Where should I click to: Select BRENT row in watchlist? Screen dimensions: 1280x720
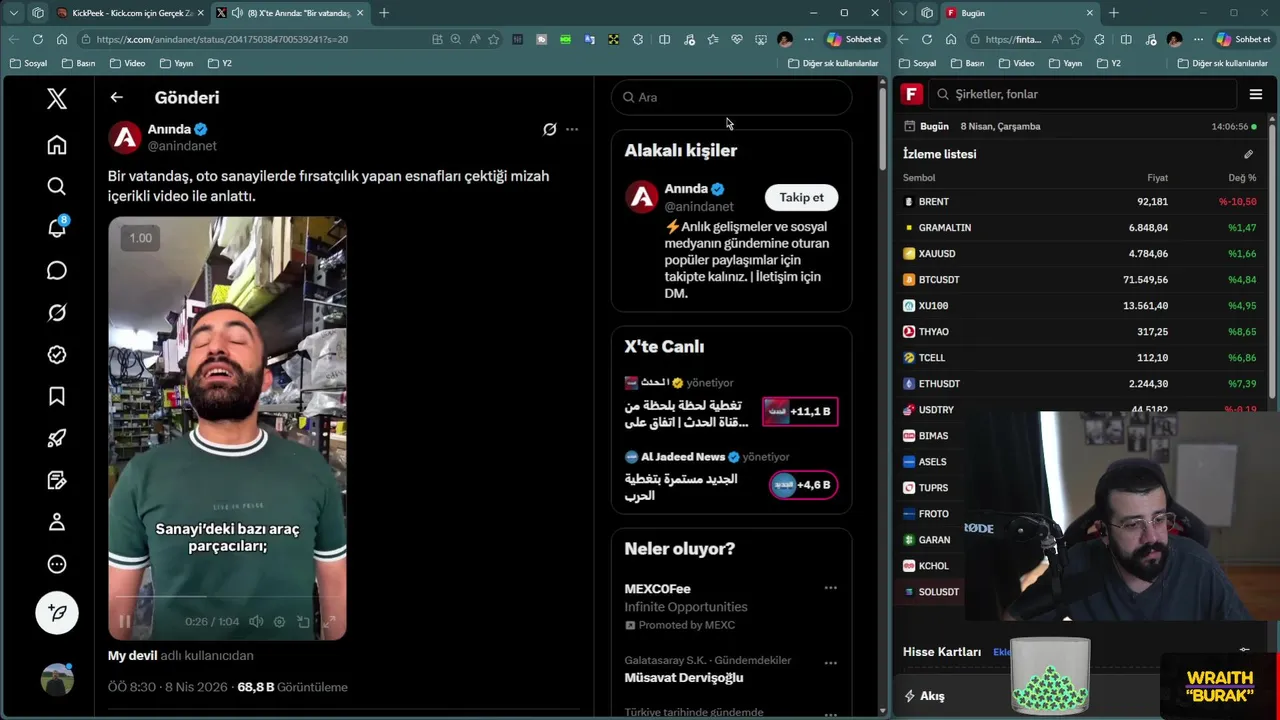tap(1080, 201)
